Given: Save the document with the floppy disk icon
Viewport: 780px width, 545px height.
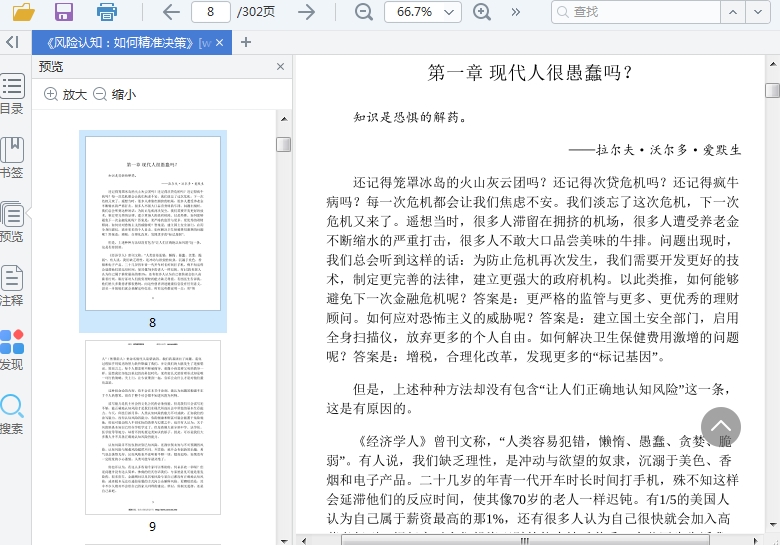Looking at the screenshot, I should [x=64, y=12].
